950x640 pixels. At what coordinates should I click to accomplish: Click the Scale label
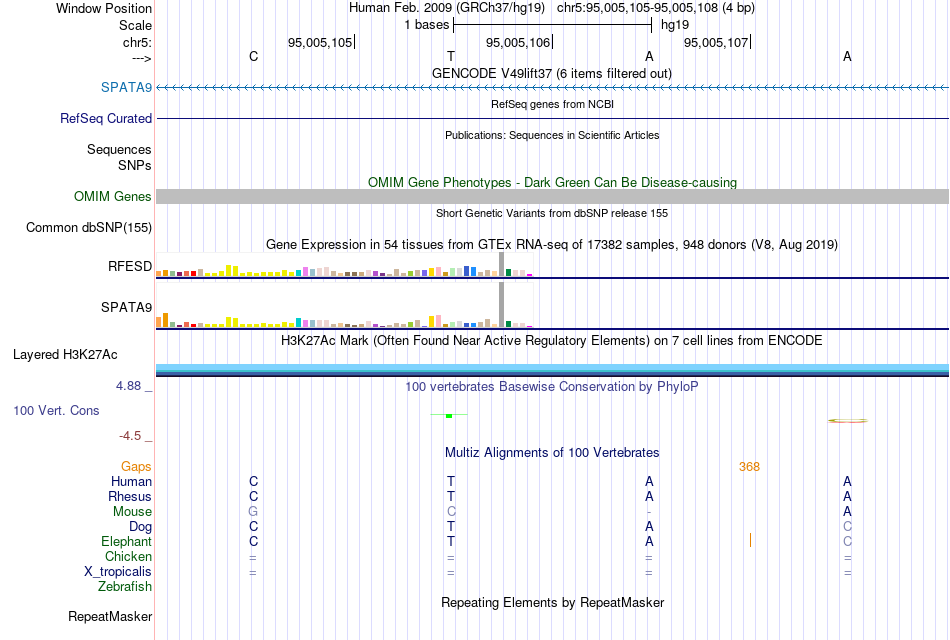coord(135,25)
